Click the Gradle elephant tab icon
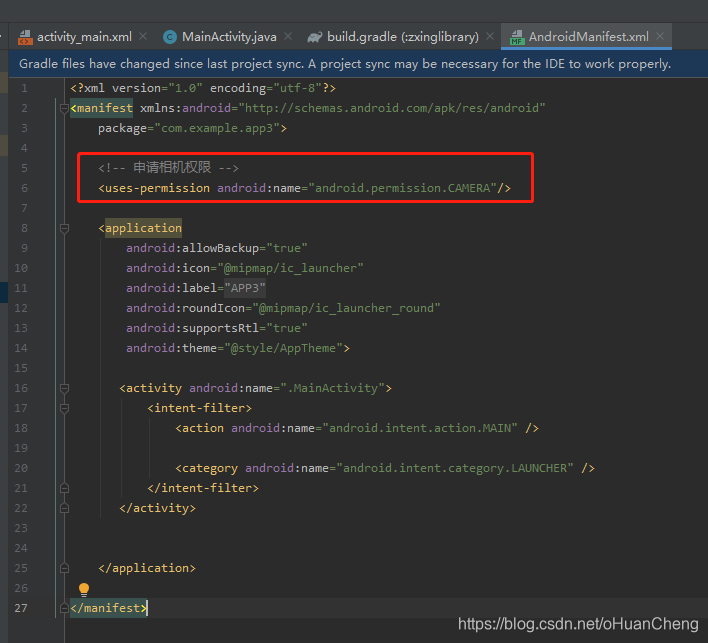Viewport: 708px width, 643px height. coord(315,37)
